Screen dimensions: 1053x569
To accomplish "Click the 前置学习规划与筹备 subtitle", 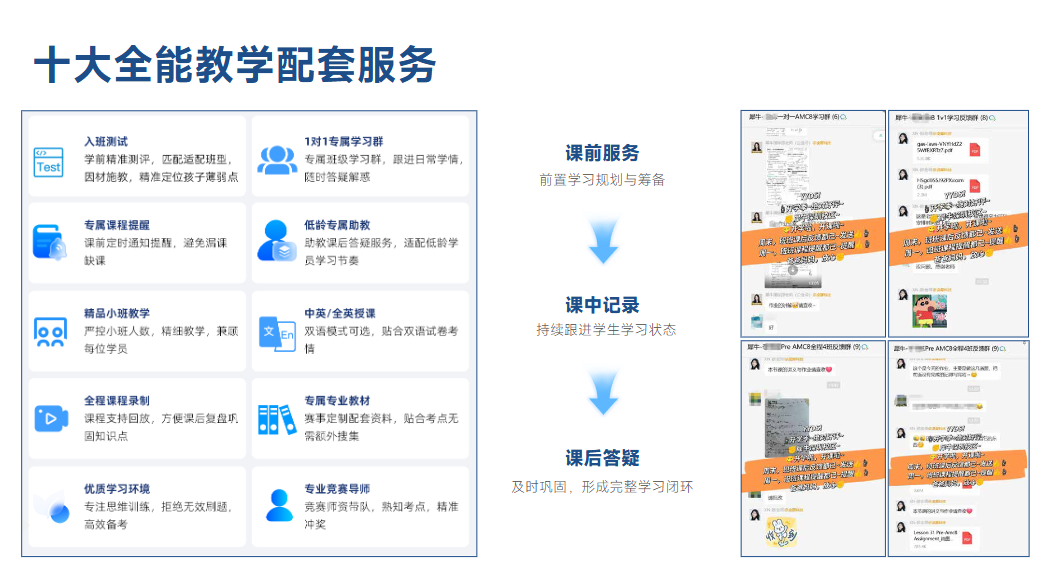I will [602, 180].
